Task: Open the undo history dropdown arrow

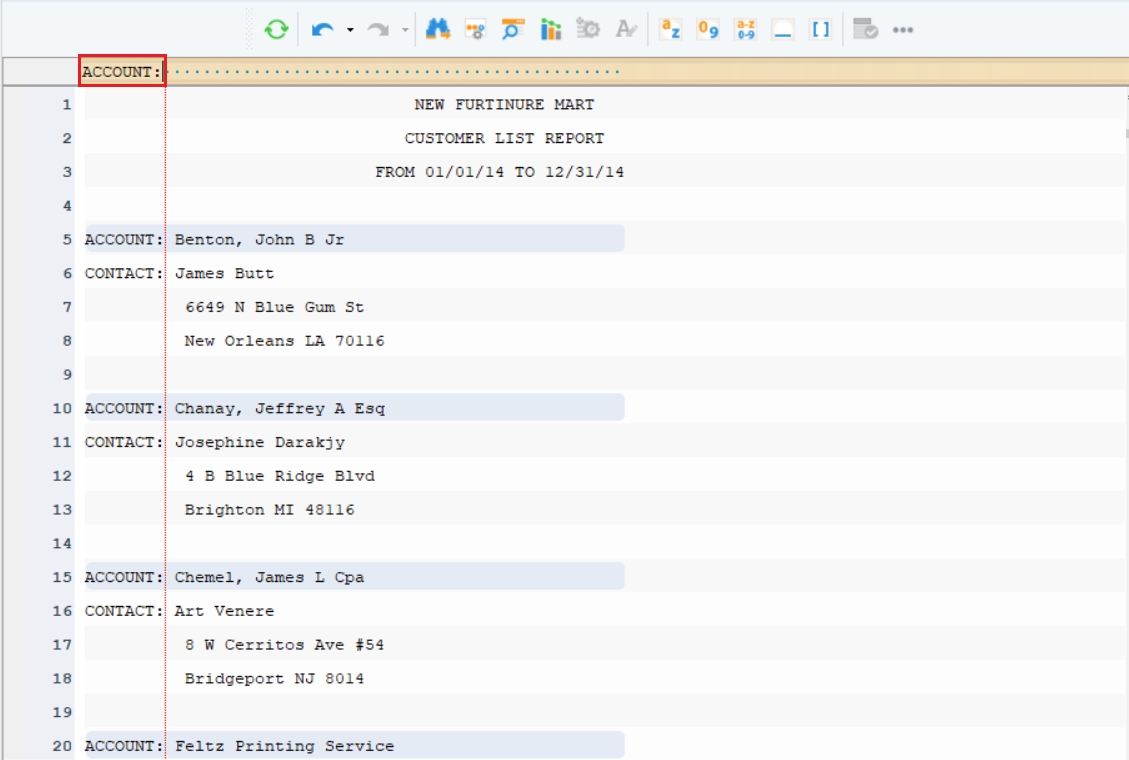Action: tap(350, 30)
